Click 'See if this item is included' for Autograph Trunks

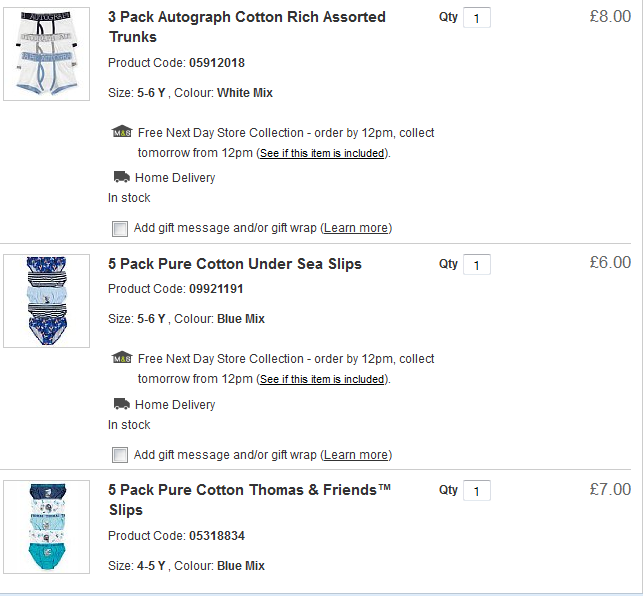click(x=321, y=153)
